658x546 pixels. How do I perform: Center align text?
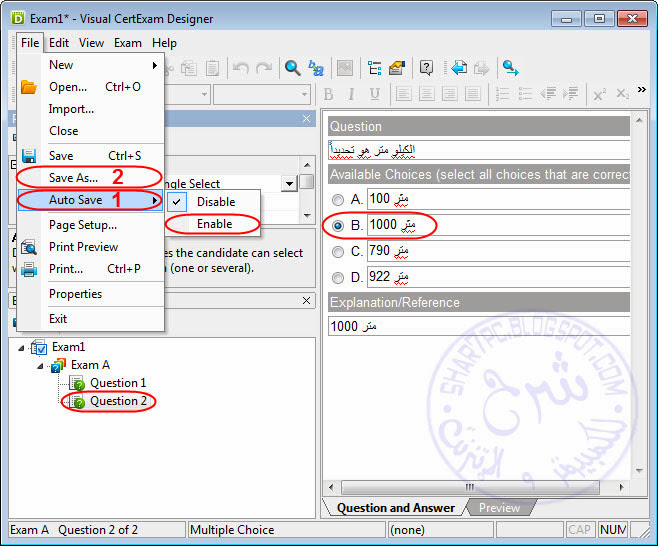426,94
